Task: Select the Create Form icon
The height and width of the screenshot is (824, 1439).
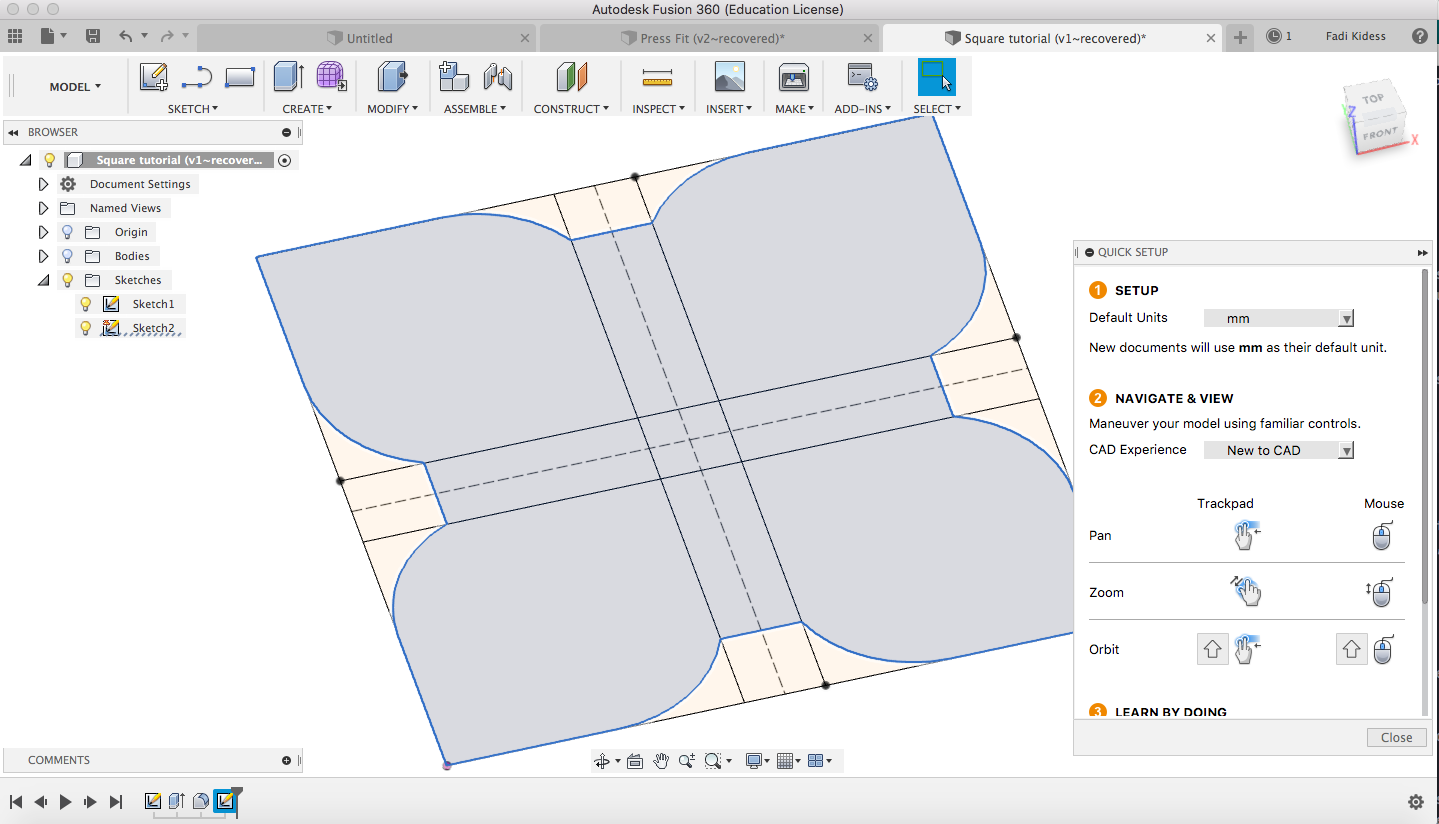Action: (331, 75)
